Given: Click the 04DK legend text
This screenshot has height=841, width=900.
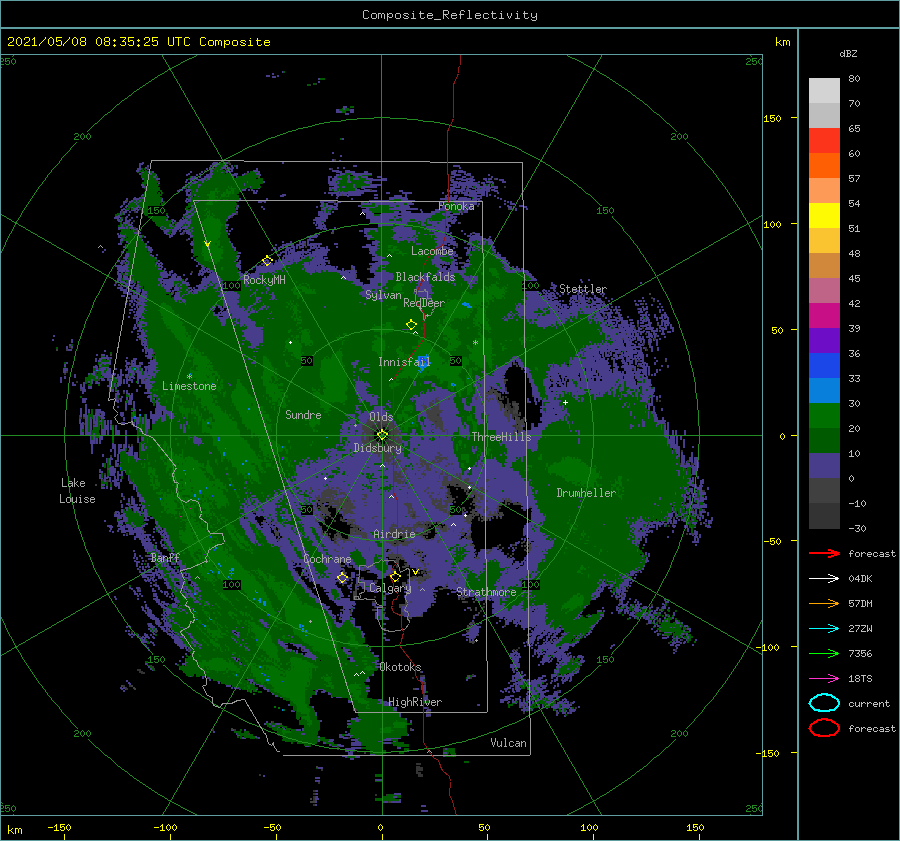Looking at the screenshot, I should pyautogui.click(x=860, y=579).
